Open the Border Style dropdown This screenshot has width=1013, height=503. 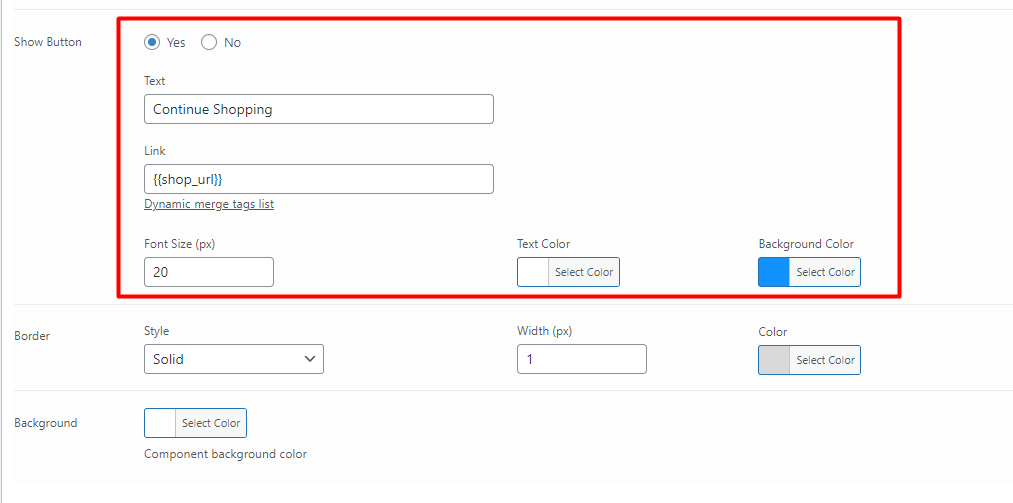(234, 359)
